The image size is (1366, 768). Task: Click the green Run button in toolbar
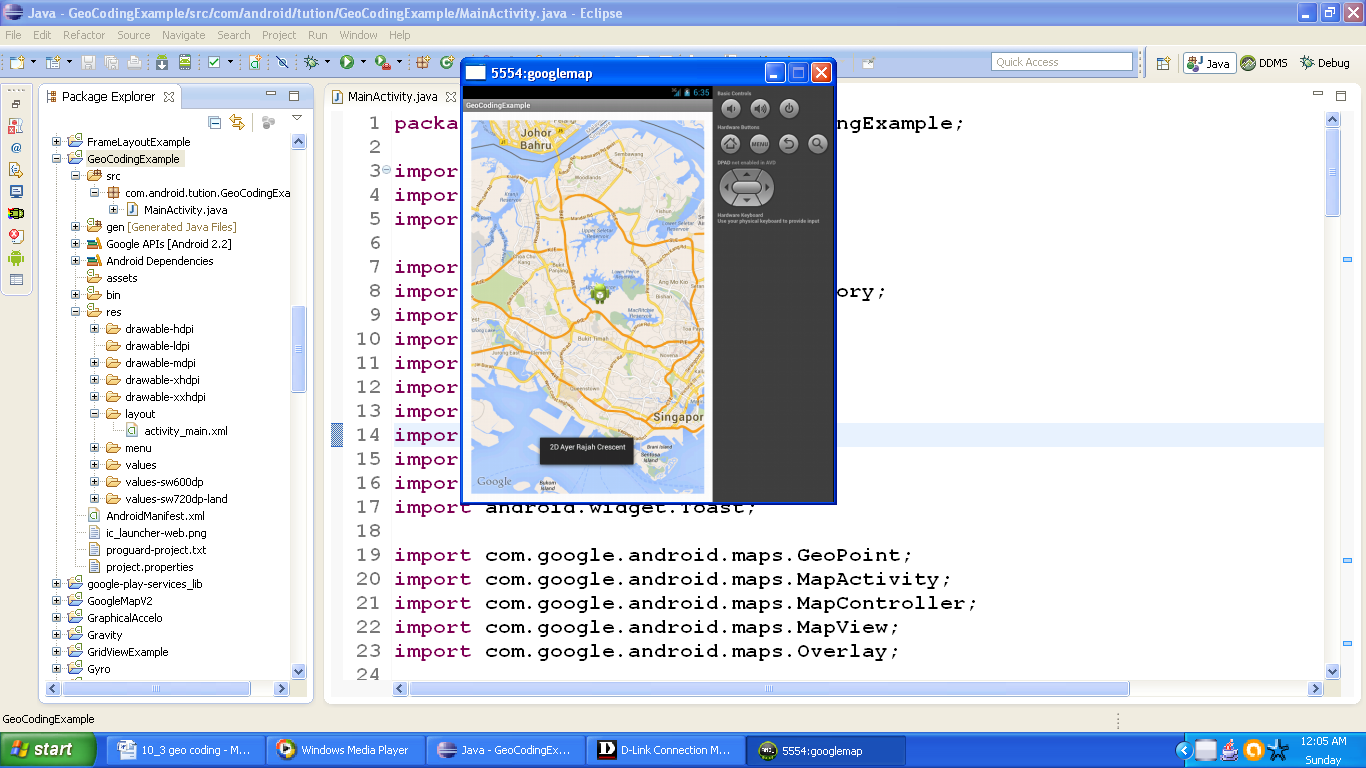tap(346, 62)
